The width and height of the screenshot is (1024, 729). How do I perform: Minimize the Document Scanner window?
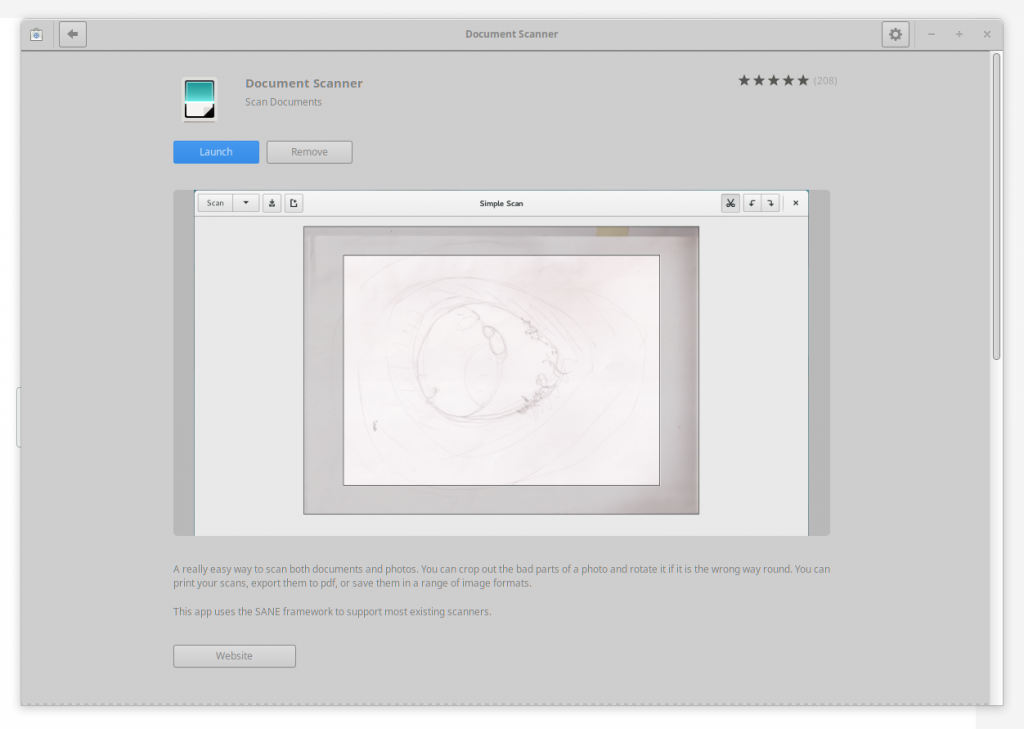[931, 34]
